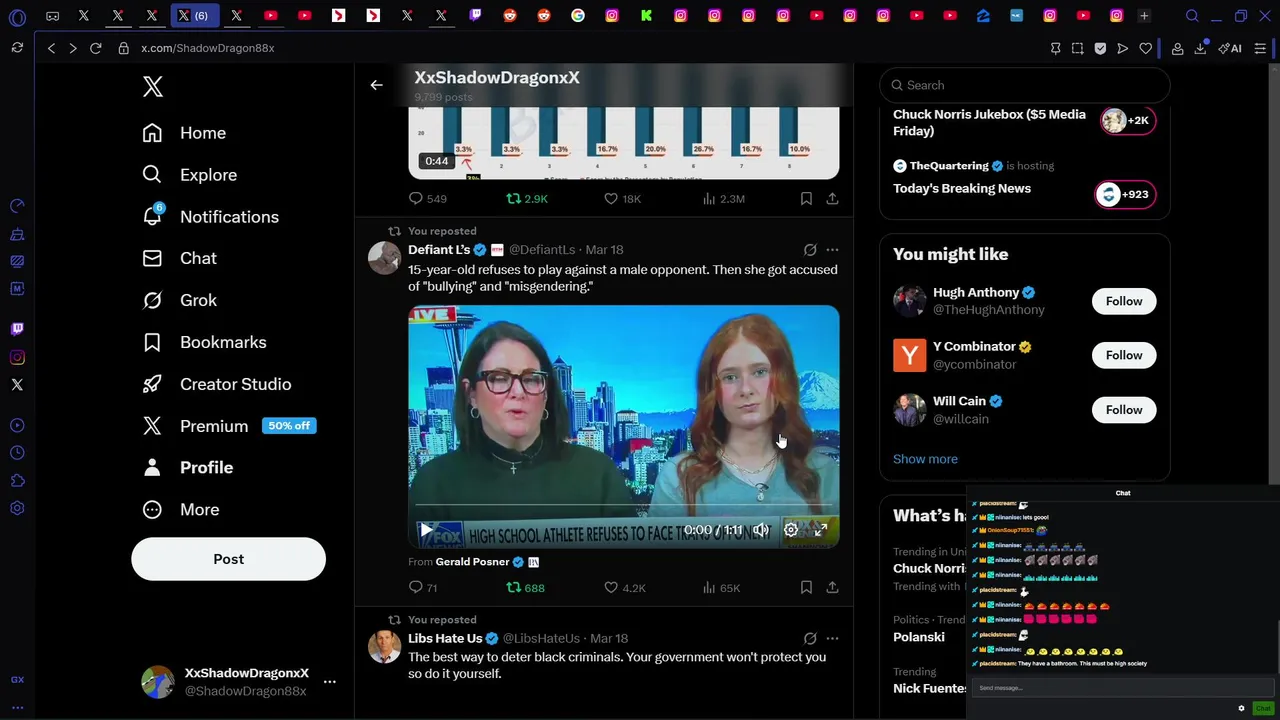
Task: Open the Libs Hate Us post more options
Action: [832, 638]
